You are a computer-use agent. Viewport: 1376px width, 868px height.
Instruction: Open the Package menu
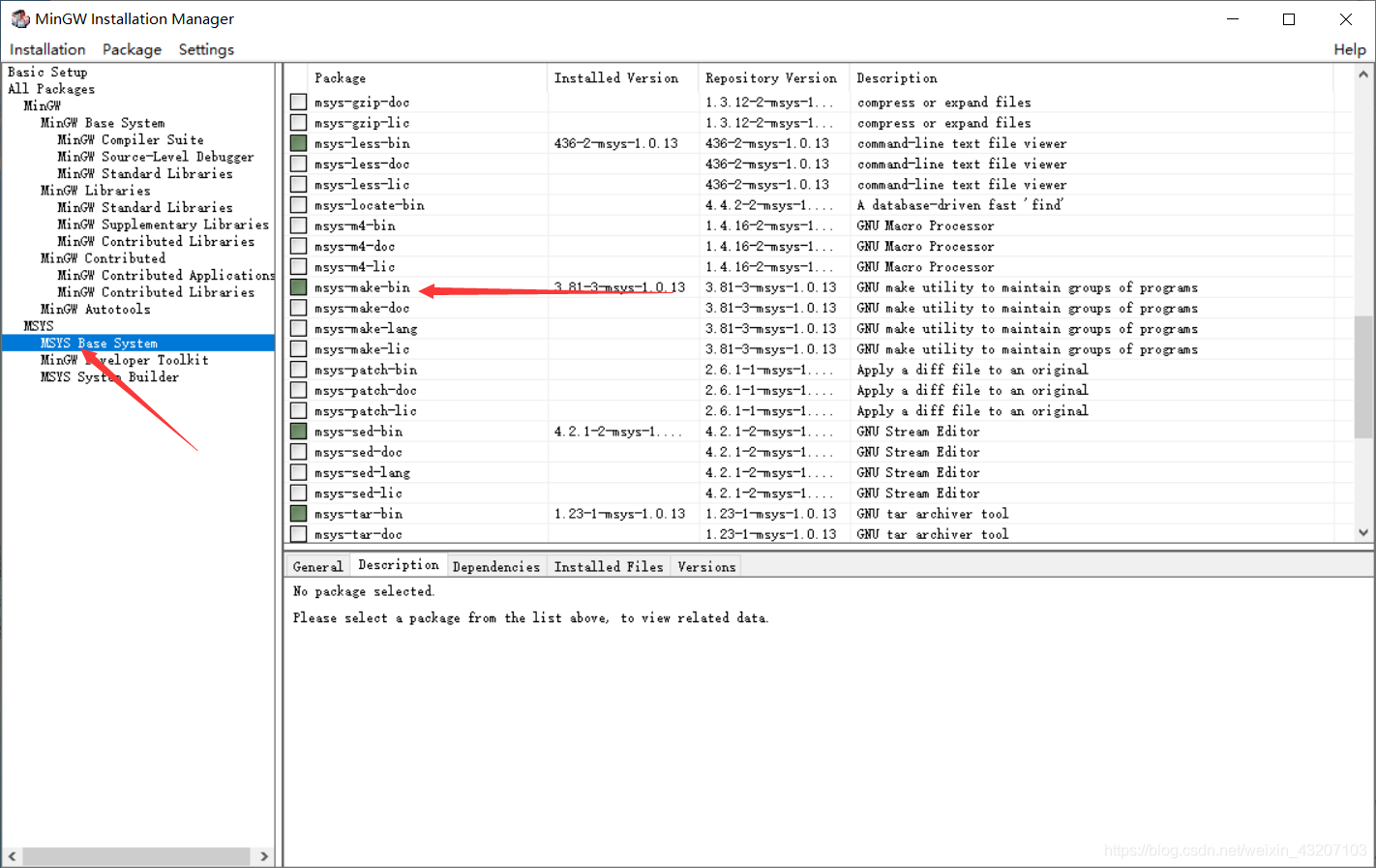132,49
